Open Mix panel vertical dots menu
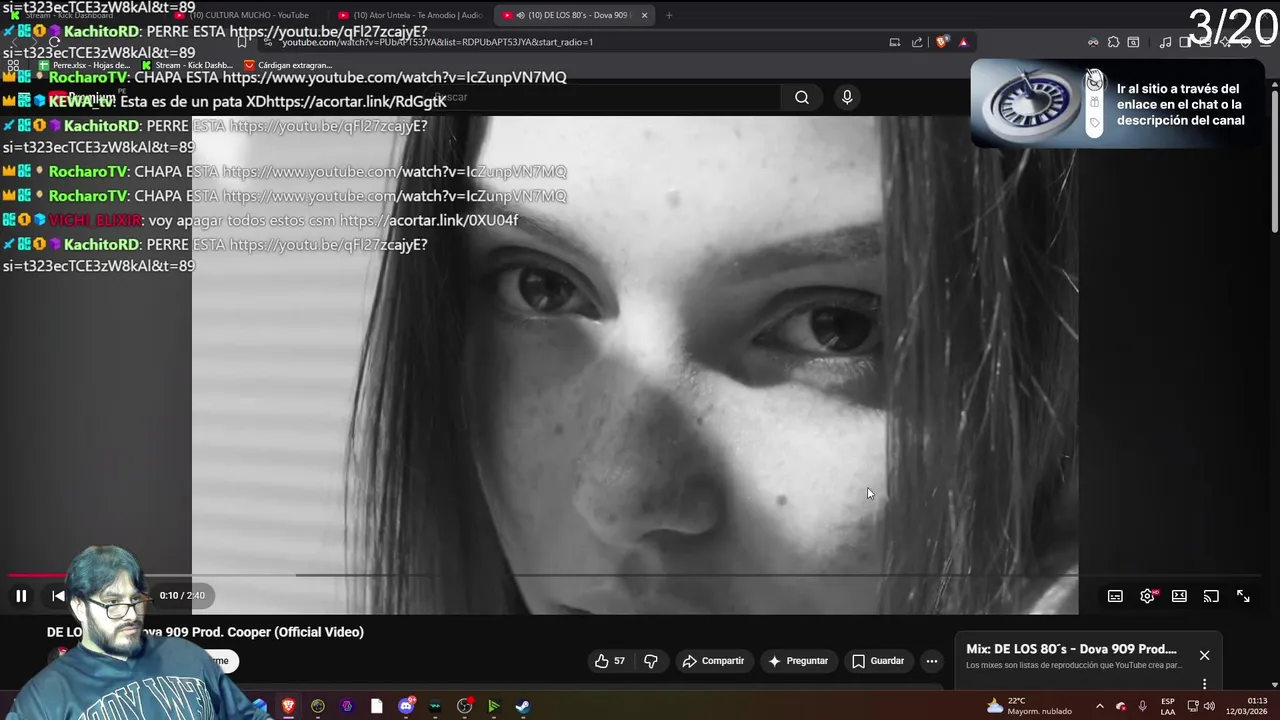 tap(1204, 684)
